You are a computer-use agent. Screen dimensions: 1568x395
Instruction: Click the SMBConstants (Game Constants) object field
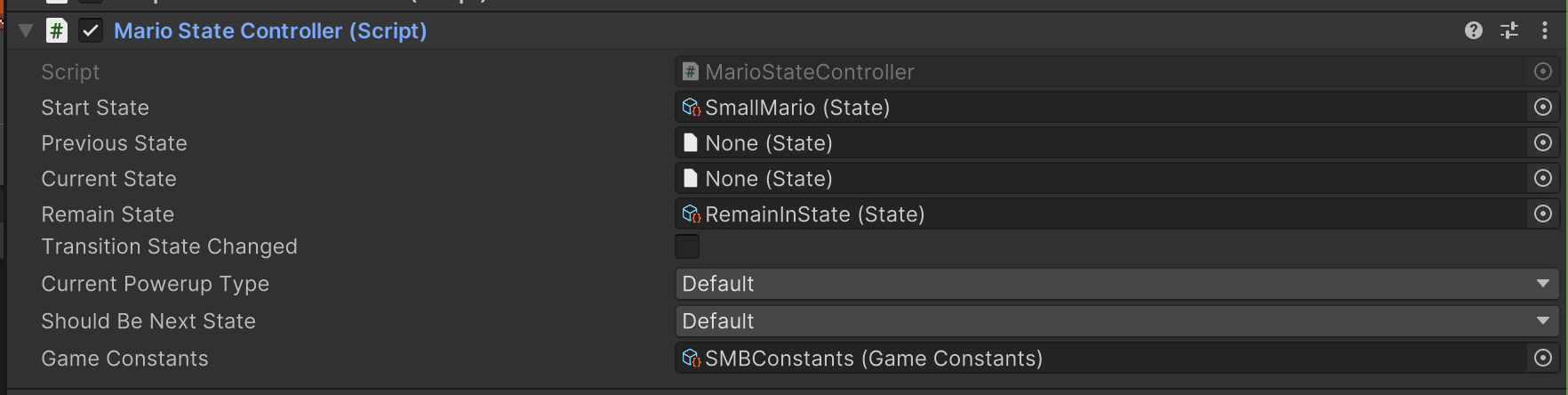coord(1102,359)
